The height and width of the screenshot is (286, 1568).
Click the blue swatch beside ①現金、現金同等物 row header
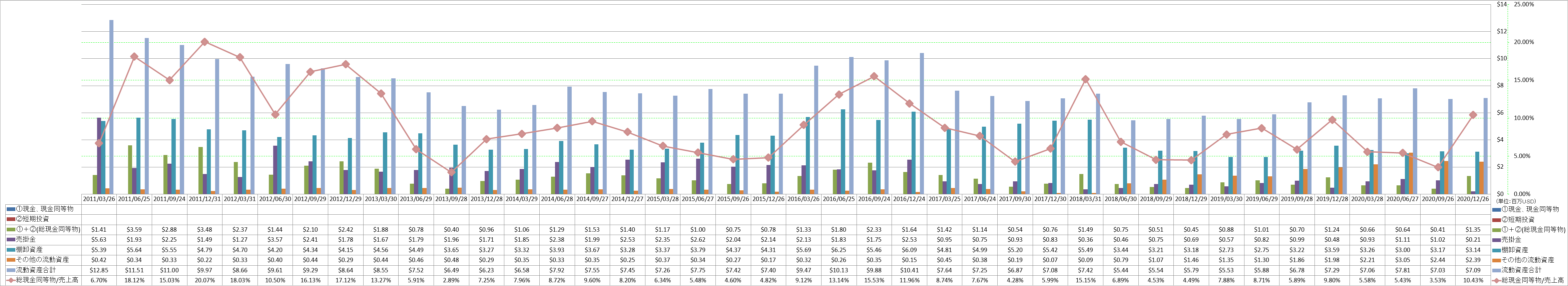11,209
